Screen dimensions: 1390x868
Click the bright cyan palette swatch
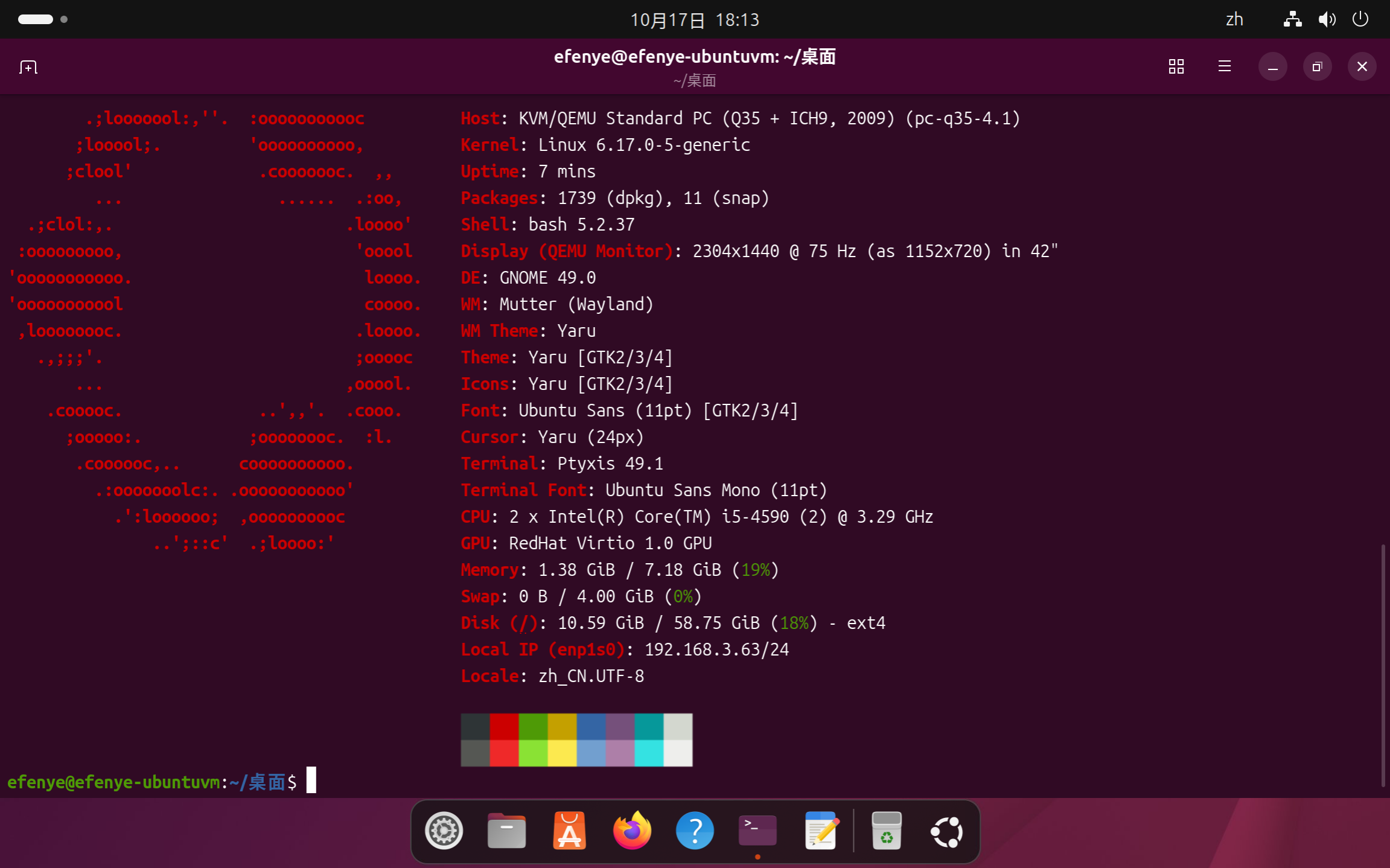(x=649, y=753)
